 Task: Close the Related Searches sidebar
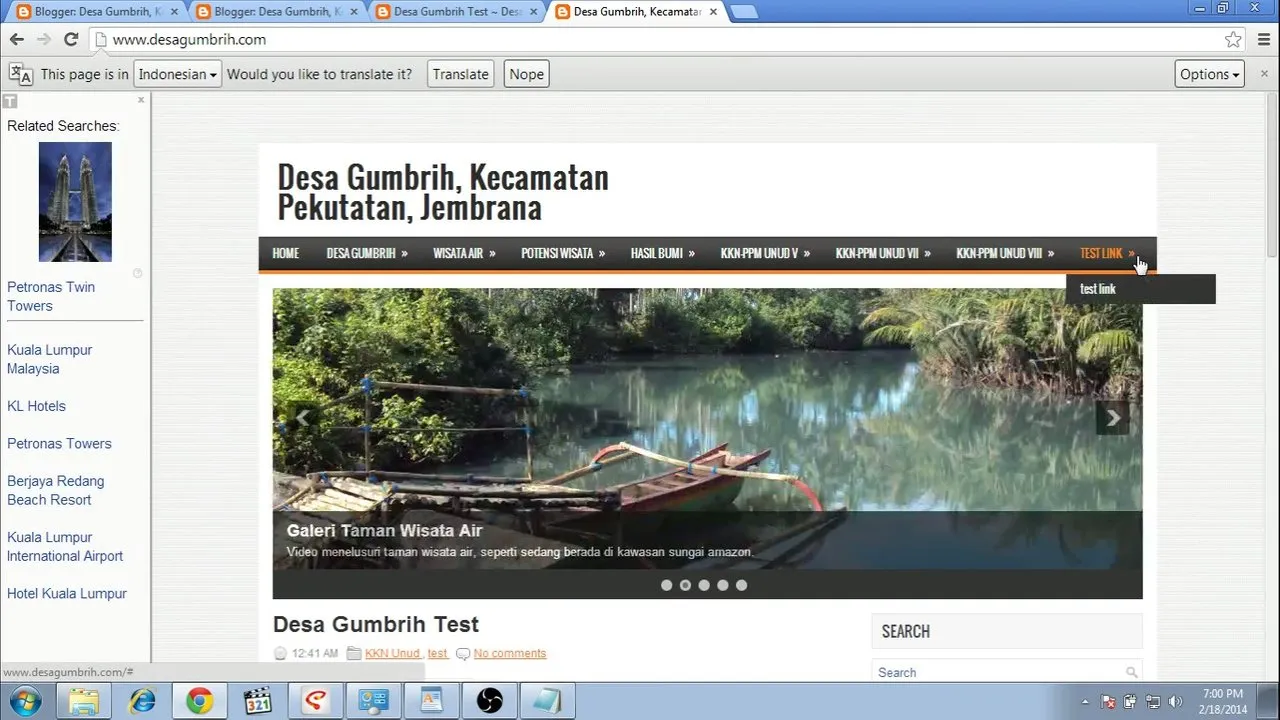(141, 100)
